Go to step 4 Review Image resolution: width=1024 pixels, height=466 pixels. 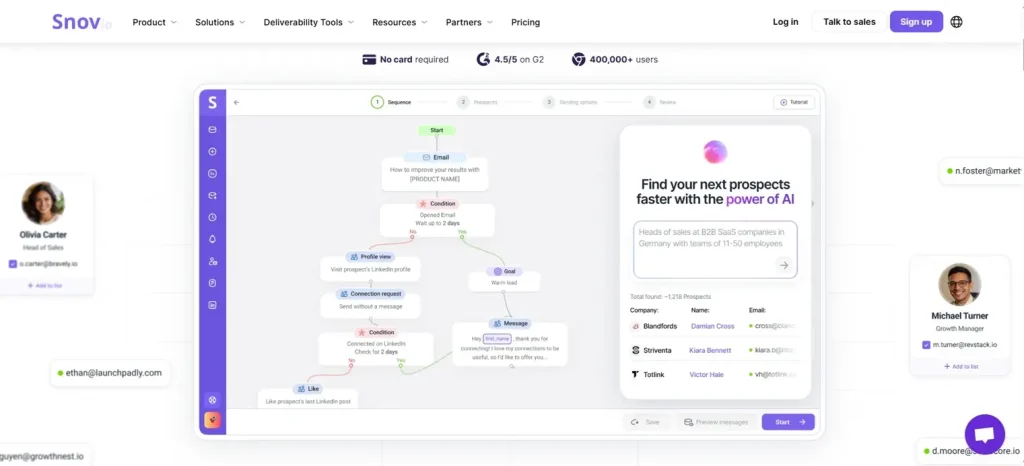[660, 102]
